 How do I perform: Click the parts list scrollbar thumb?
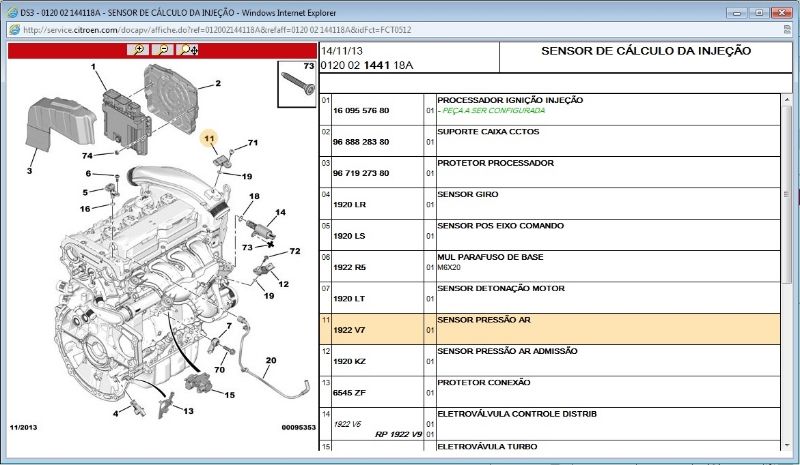(786, 194)
